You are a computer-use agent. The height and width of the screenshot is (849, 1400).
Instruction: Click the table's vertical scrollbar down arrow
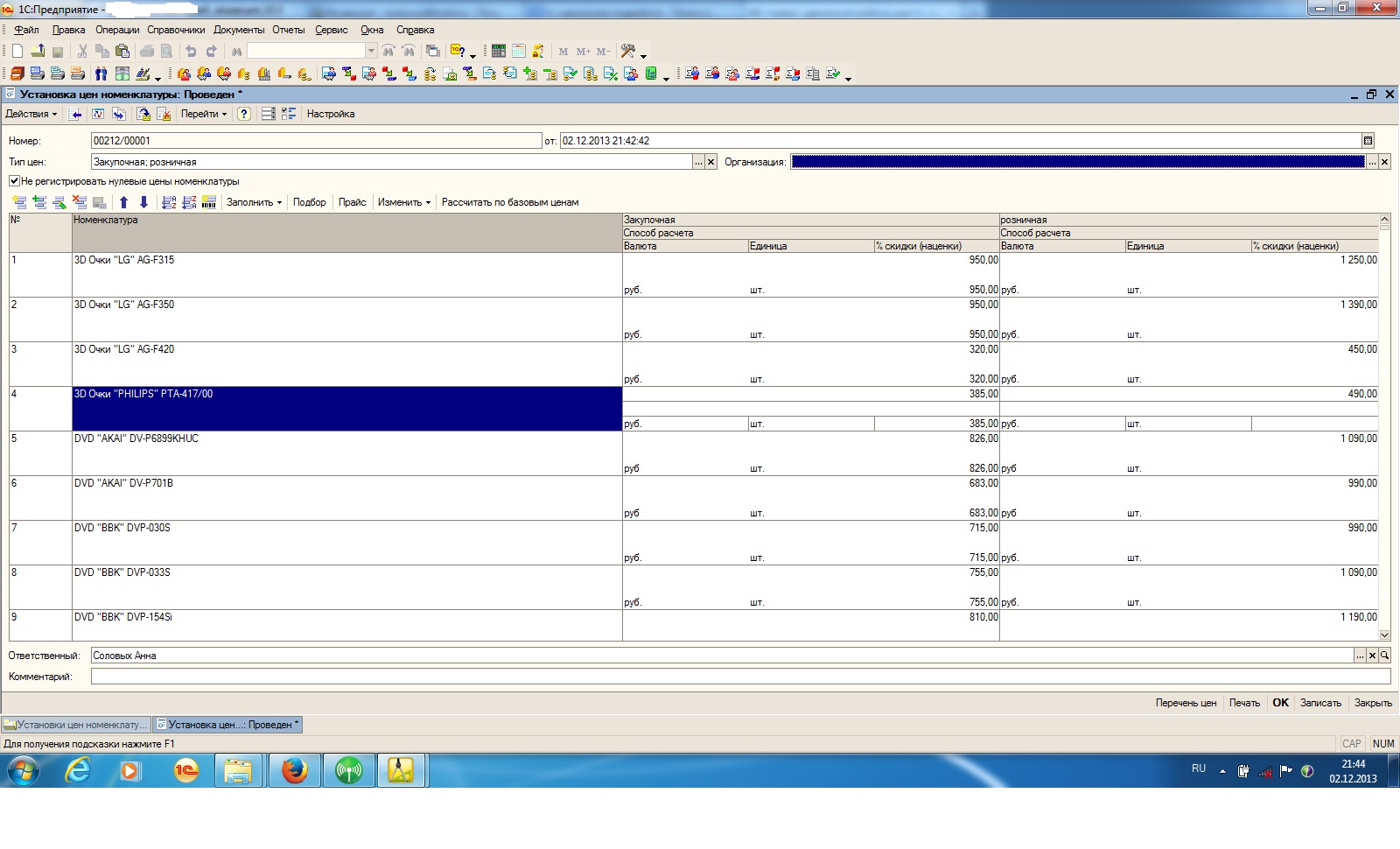1384,635
